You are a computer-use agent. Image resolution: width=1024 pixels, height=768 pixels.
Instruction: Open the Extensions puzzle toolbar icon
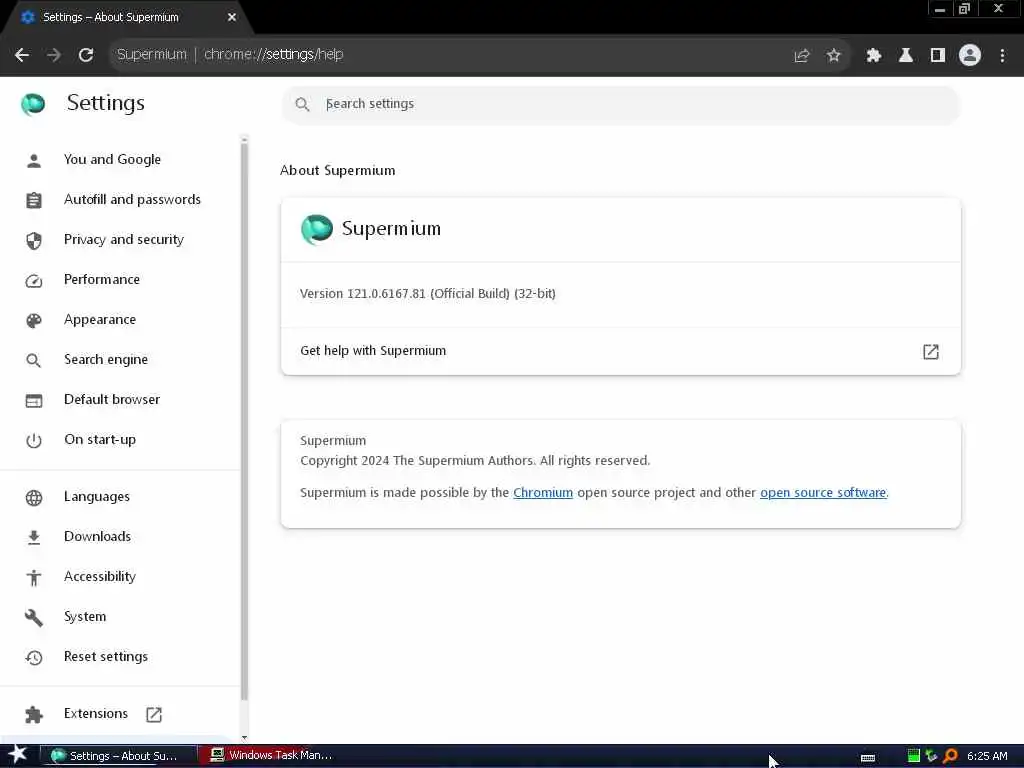point(874,56)
